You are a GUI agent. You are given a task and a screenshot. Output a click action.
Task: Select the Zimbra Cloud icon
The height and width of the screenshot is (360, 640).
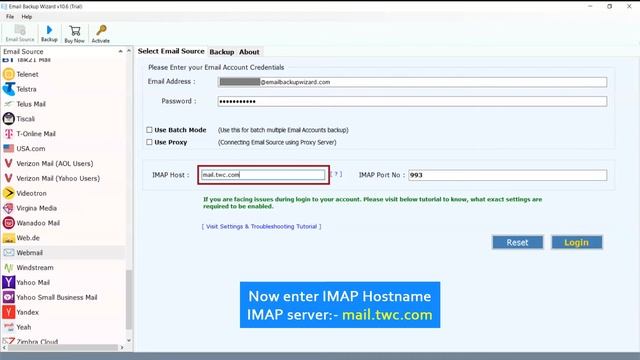pyautogui.click(x=9, y=341)
